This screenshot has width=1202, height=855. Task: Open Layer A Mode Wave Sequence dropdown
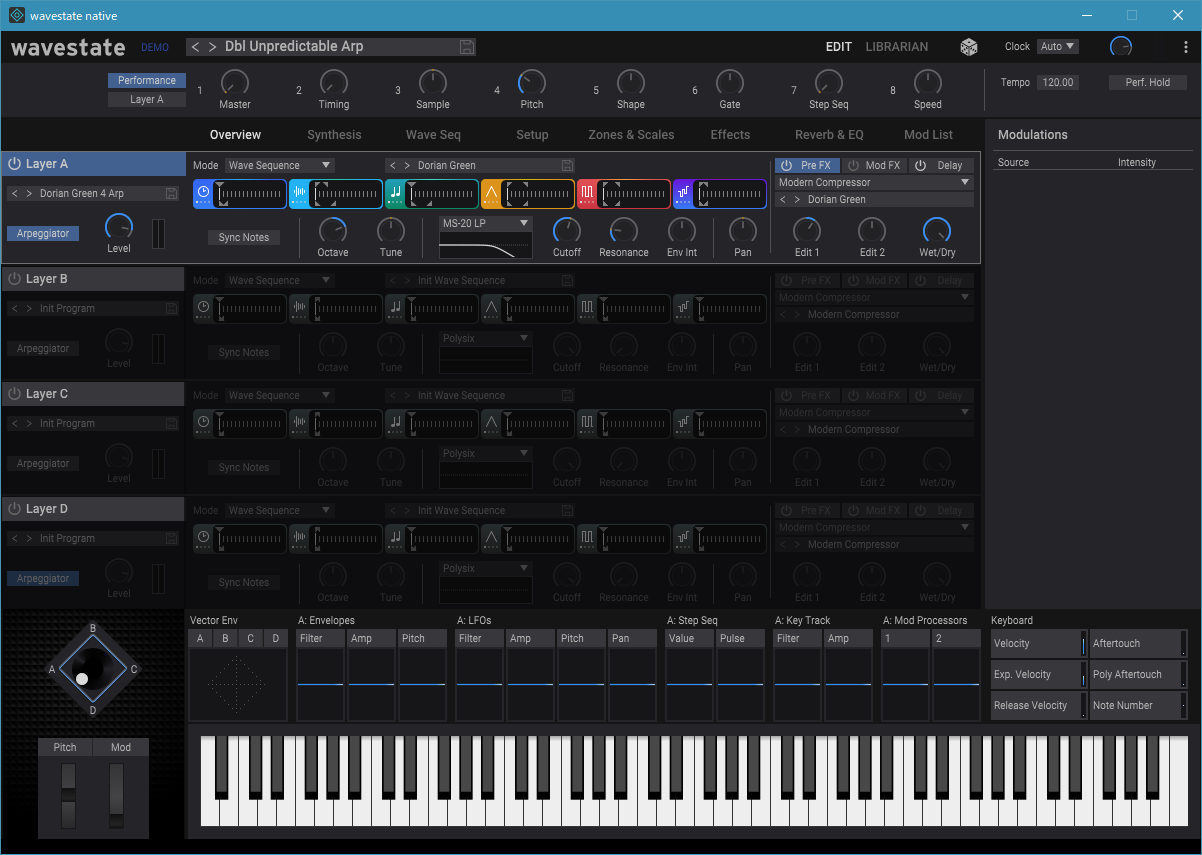[279, 166]
